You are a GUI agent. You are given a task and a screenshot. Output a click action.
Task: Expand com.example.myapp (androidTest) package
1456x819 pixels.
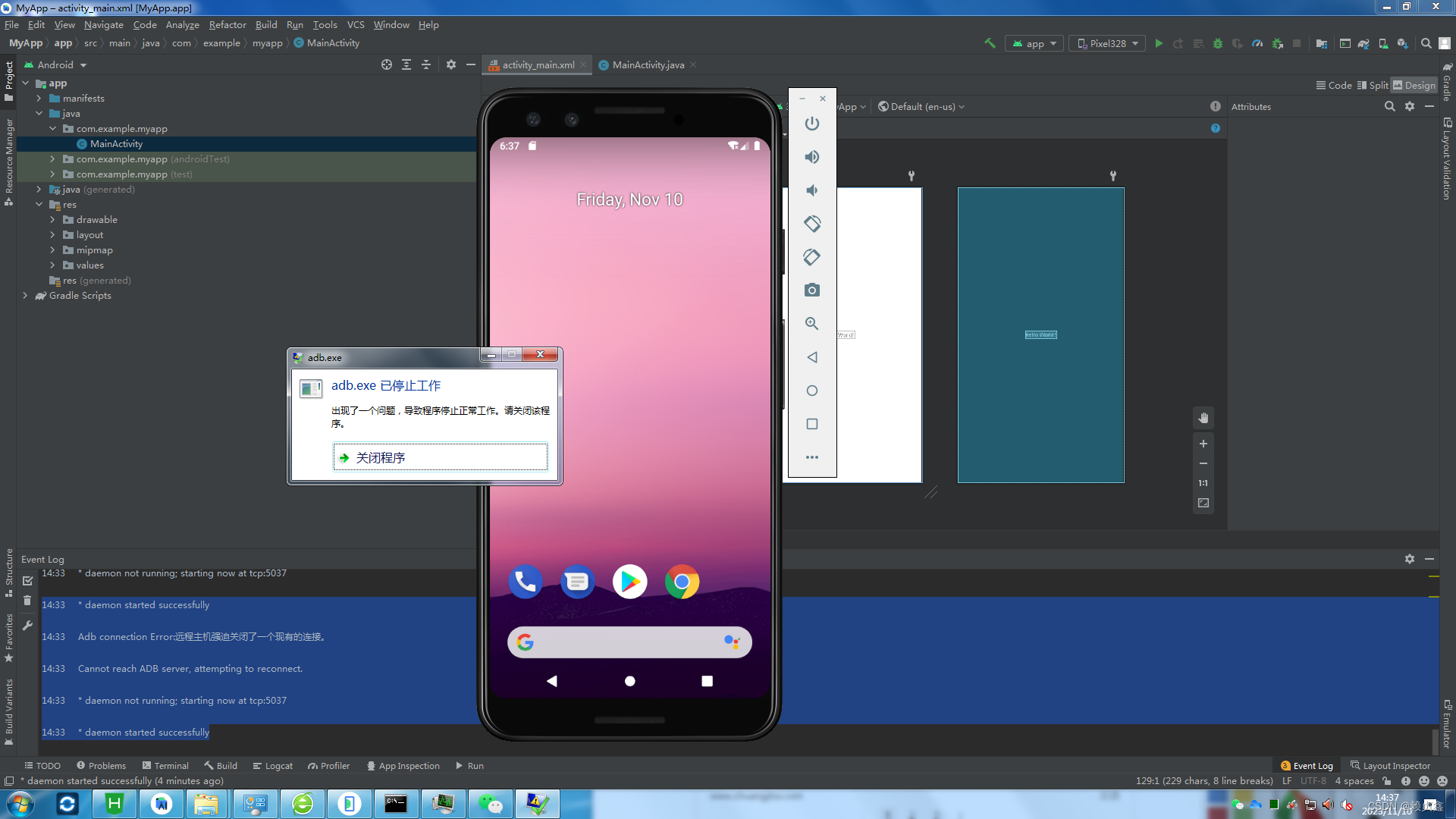52,159
